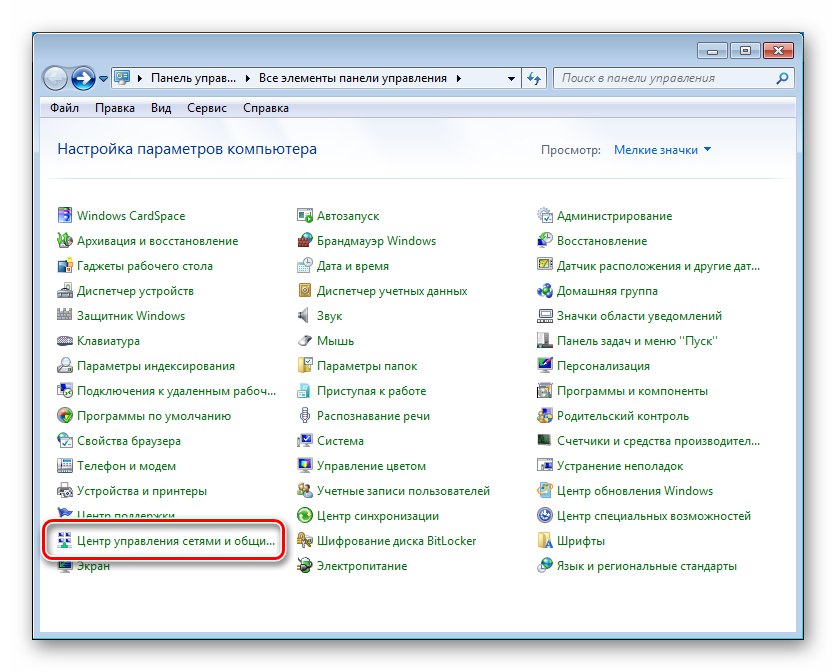The image size is (836, 672).
Task: Open the recent pages arrow beside Forward
Action: (x=103, y=78)
